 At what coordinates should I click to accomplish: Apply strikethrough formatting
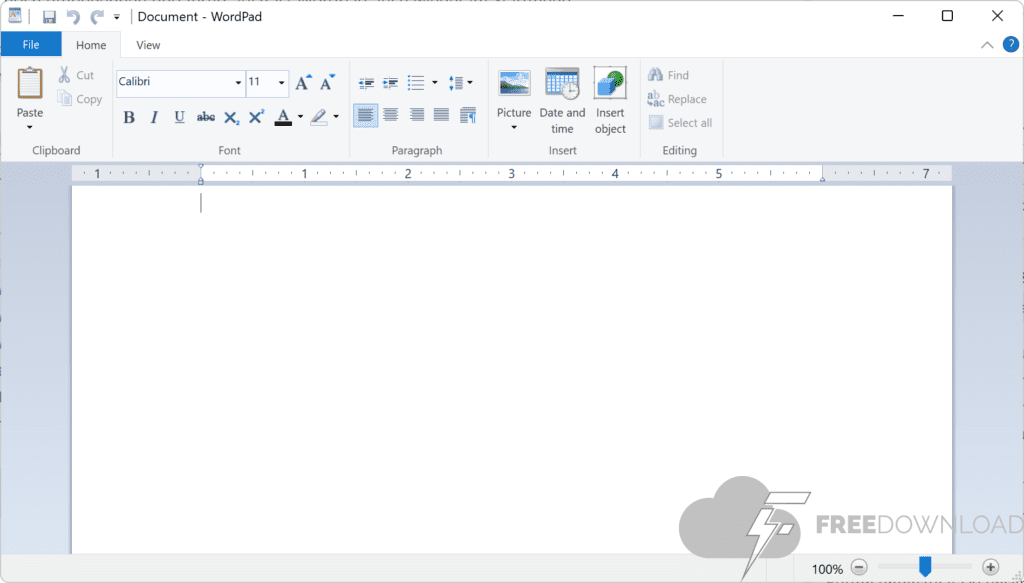pos(205,117)
